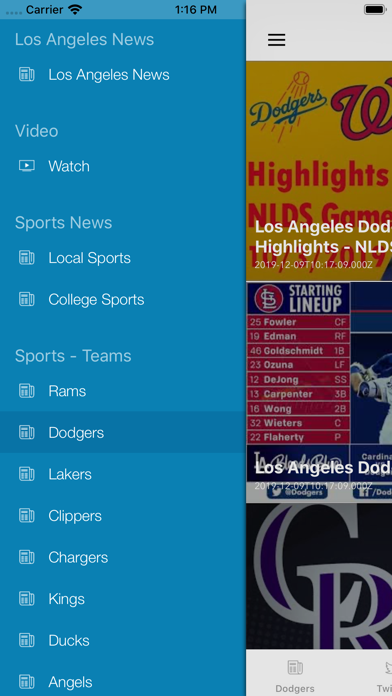Image resolution: width=392 pixels, height=696 pixels.
Task: Click news icon beside Rams
Action: tap(27, 391)
